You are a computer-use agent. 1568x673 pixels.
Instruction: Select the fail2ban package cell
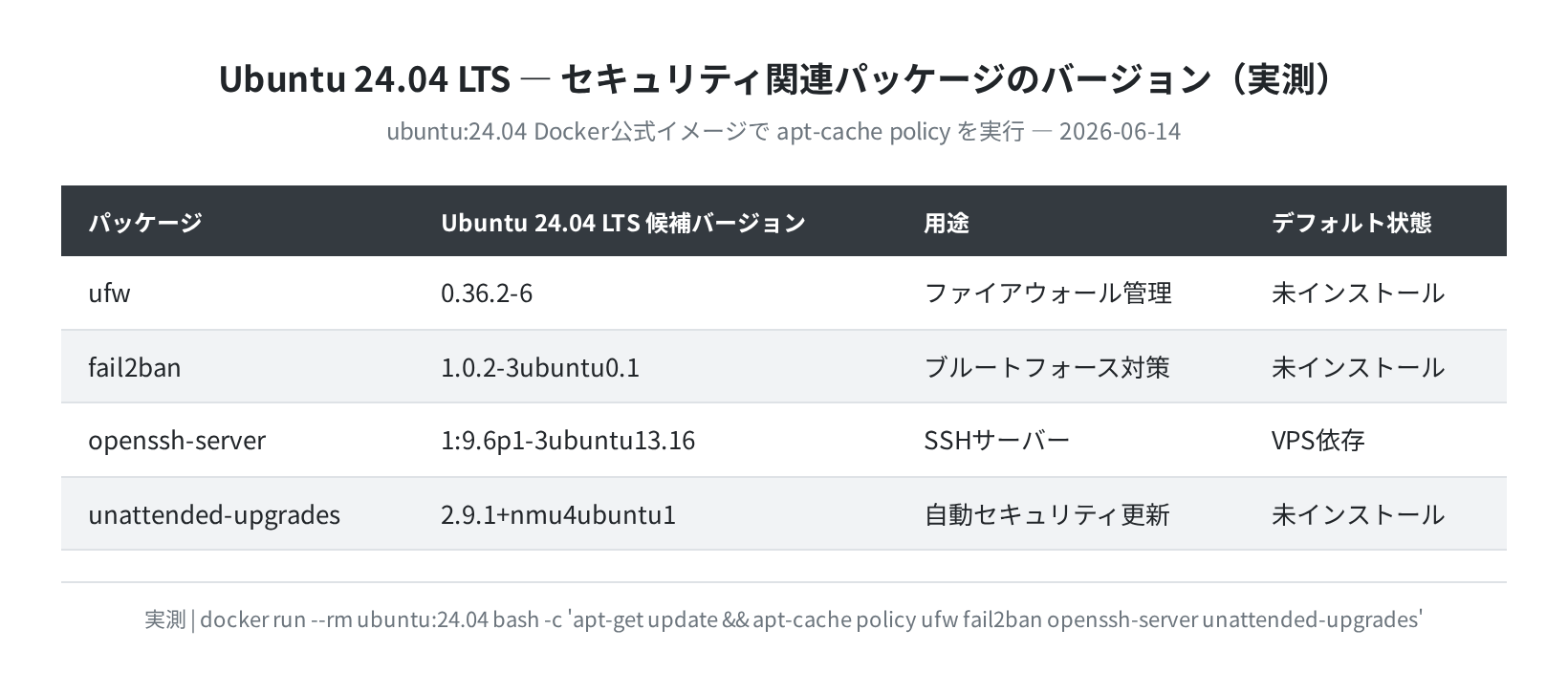[135, 366]
